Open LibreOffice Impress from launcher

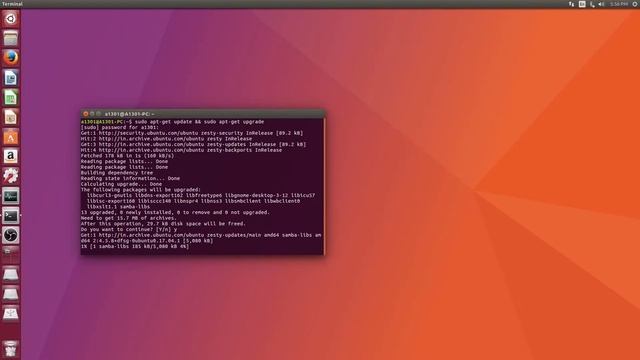pyautogui.click(x=11, y=117)
